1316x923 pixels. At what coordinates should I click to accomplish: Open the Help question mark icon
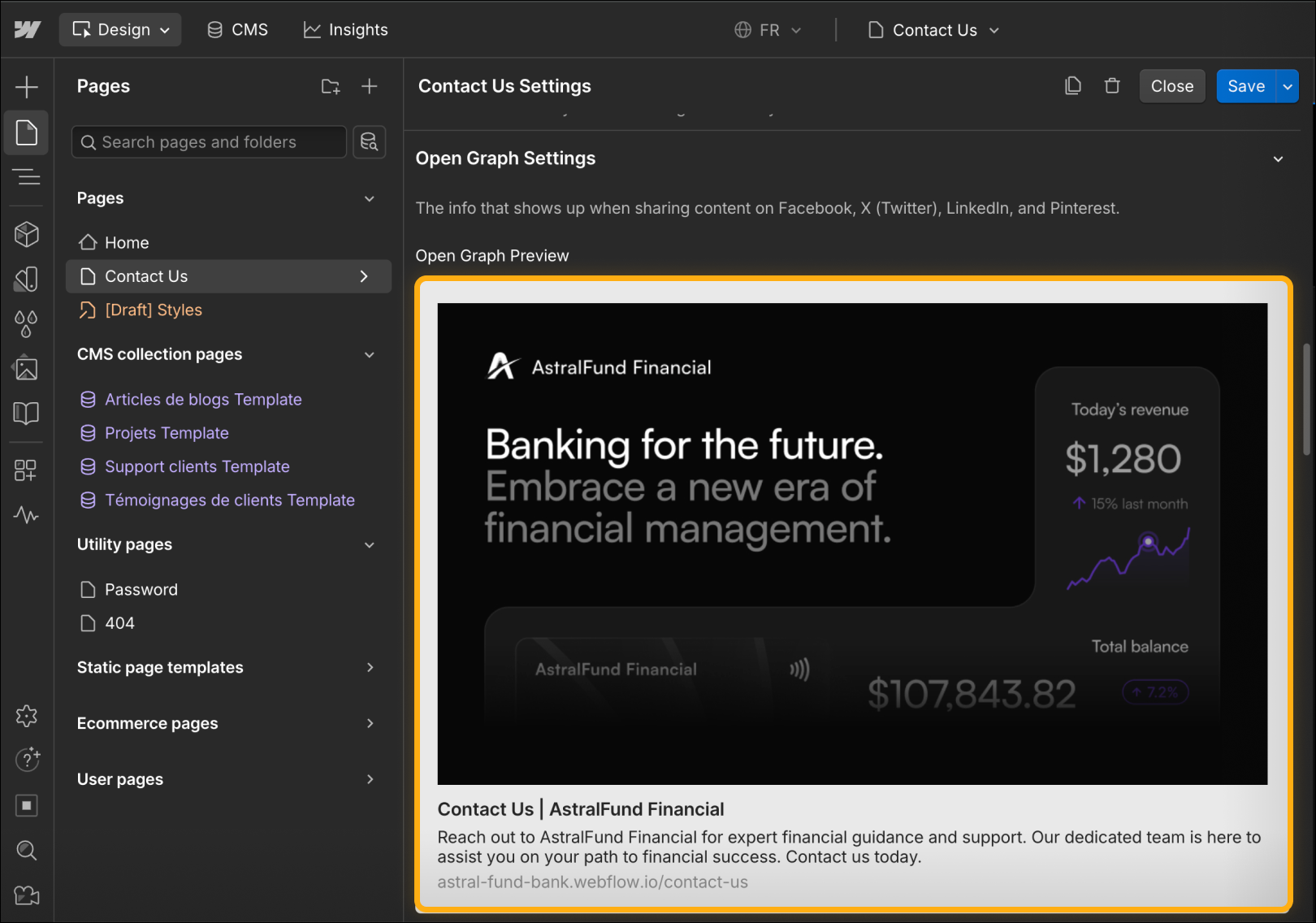(27, 760)
